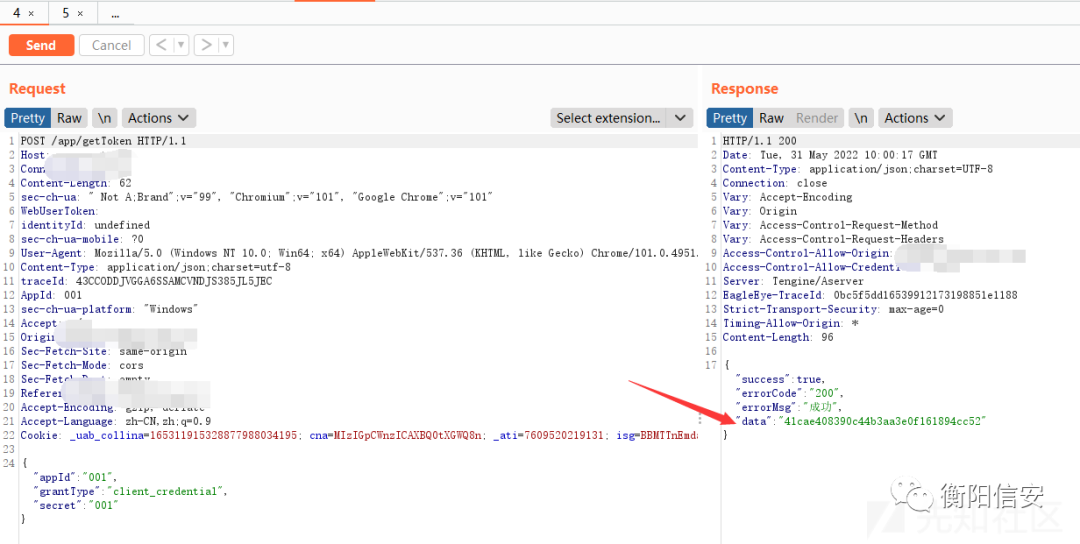Open the new tab "..." item
This screenshot has height=544, width=1080.
pos(116,14)
